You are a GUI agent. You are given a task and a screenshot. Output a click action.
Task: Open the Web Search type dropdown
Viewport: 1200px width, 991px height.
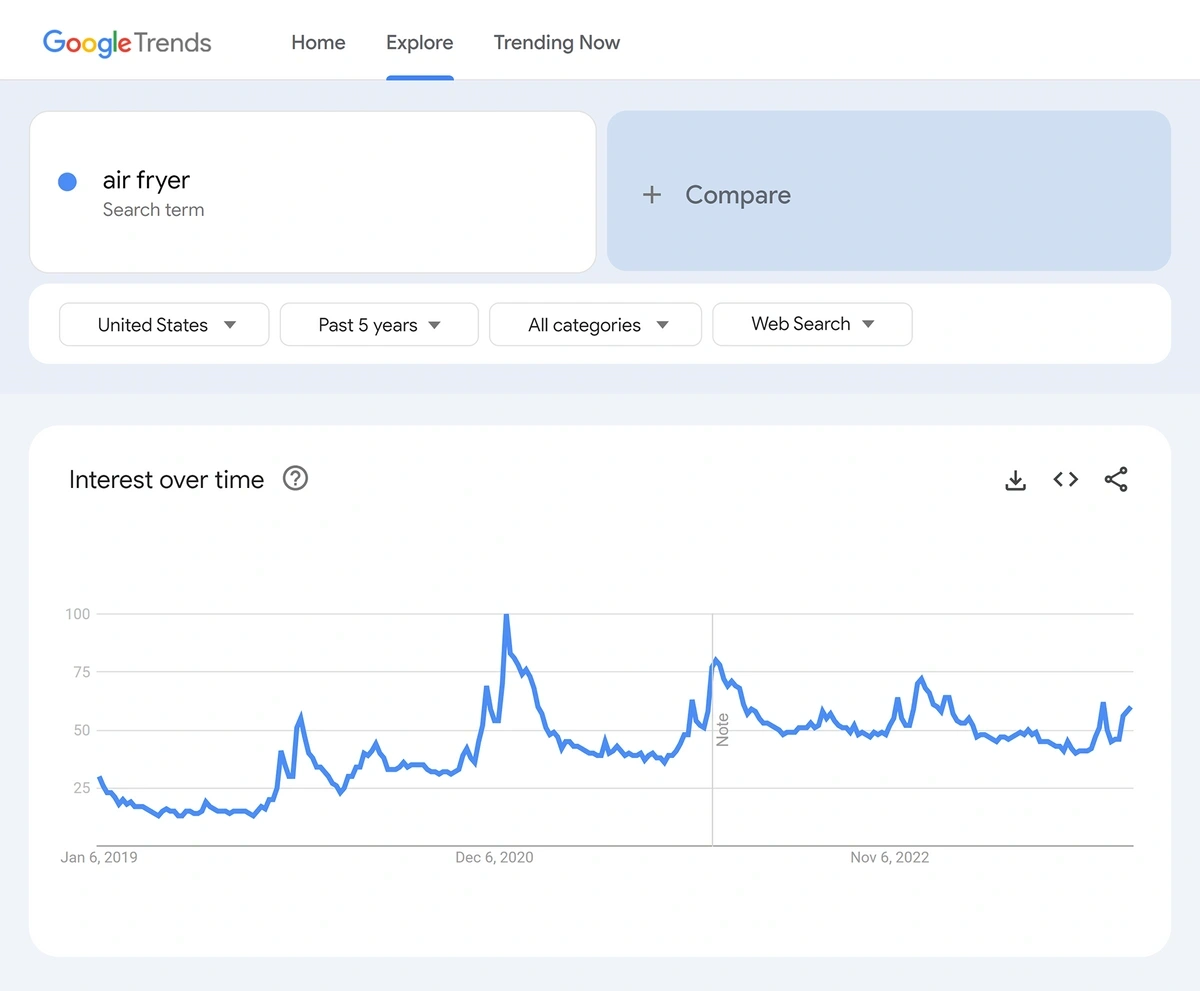pos(812,324)
